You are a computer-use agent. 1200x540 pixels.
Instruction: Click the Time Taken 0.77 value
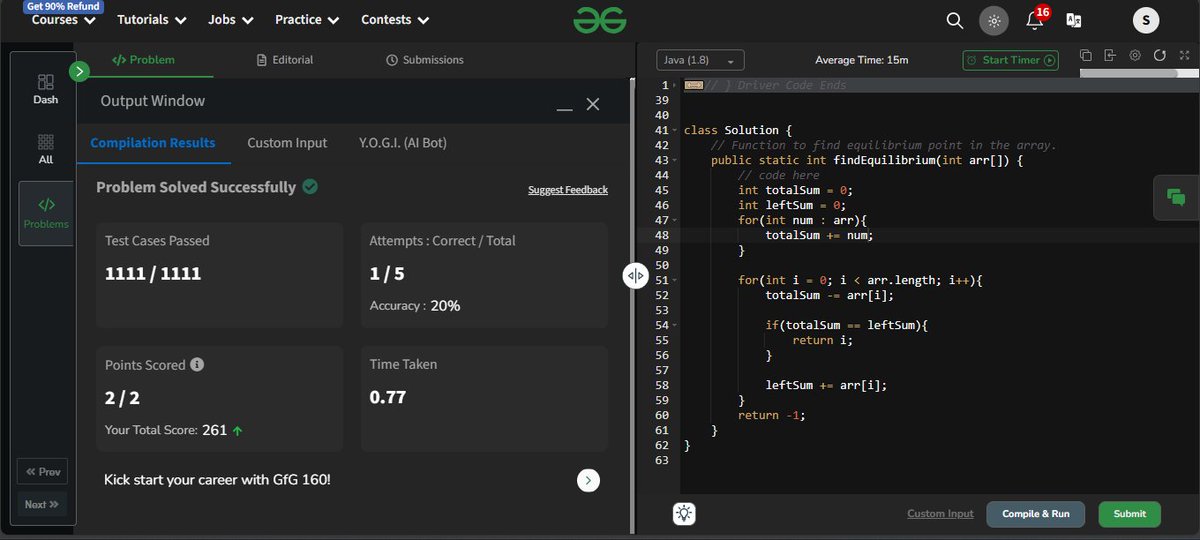click(388, 397)
